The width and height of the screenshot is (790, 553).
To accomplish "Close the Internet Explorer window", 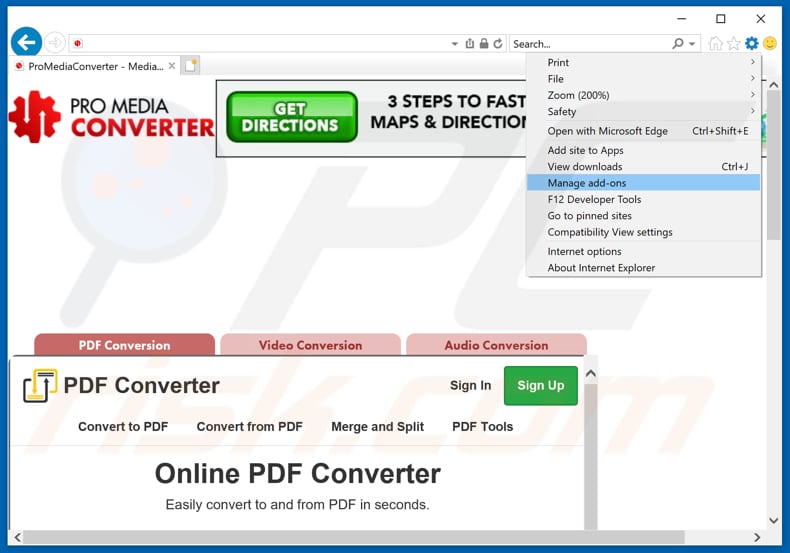I will coord(761,19).
